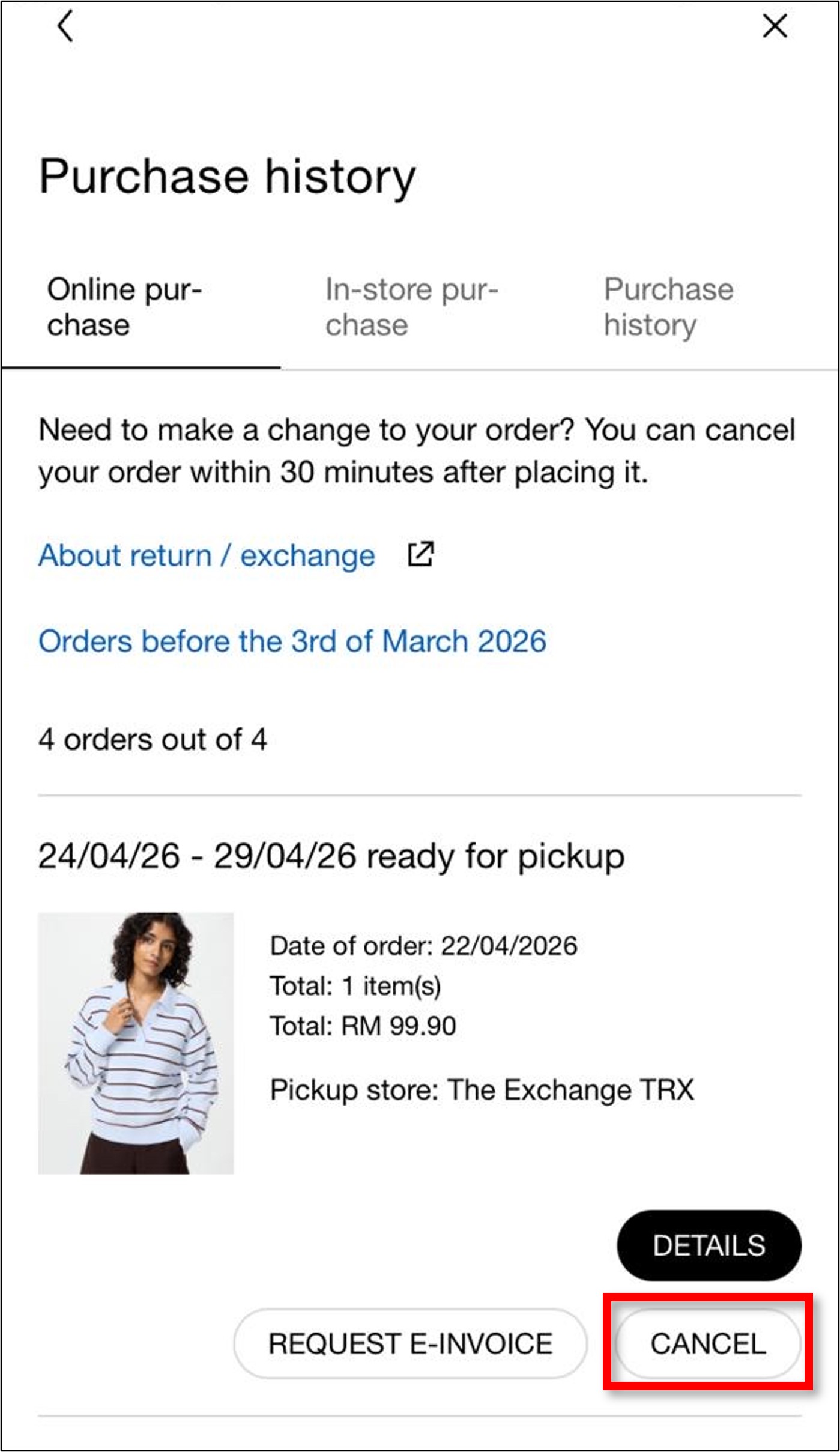Click the 30-minute cancellation notice text
The width and height of the screenshot is (840, 1452).
pos(417,451)
